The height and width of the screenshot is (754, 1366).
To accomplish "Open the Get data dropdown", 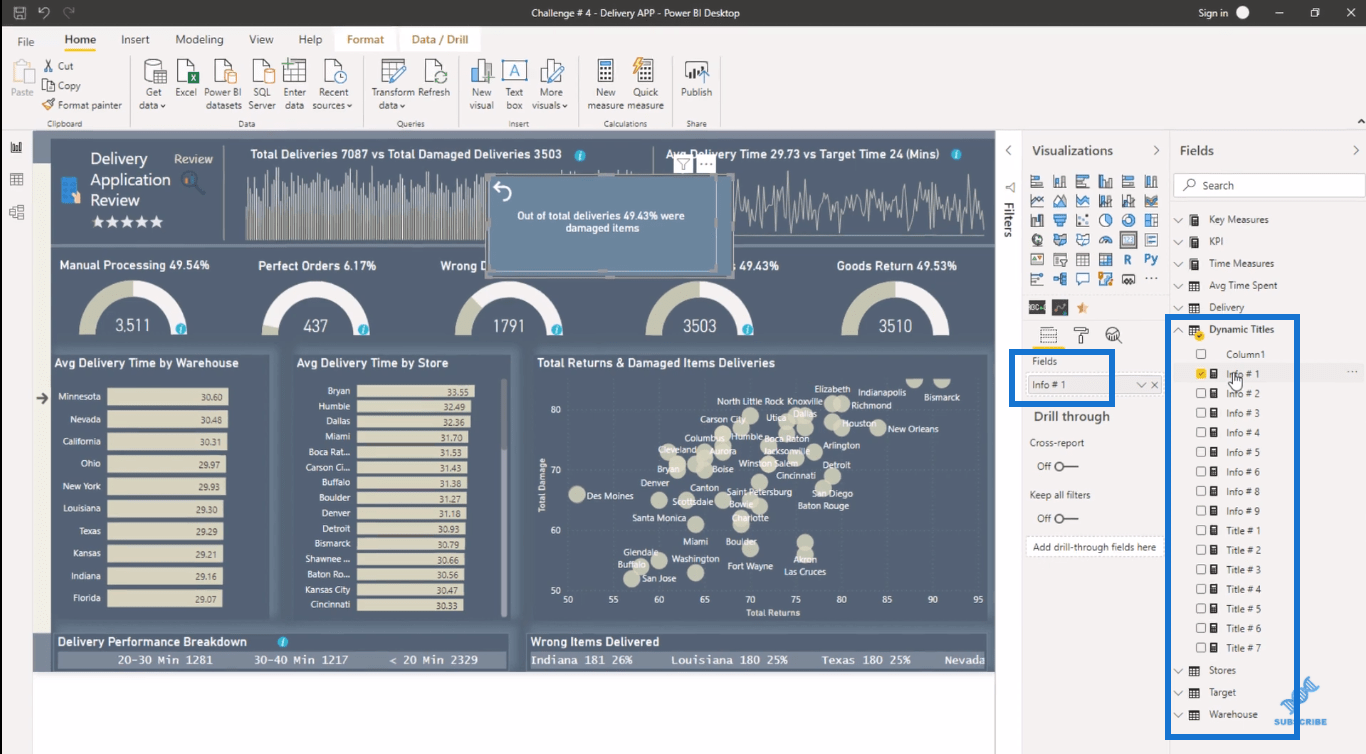I will (x=153, y=84).
